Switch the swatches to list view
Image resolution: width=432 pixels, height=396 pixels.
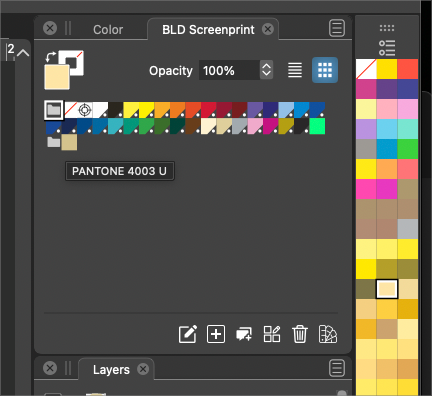point(295,70)
